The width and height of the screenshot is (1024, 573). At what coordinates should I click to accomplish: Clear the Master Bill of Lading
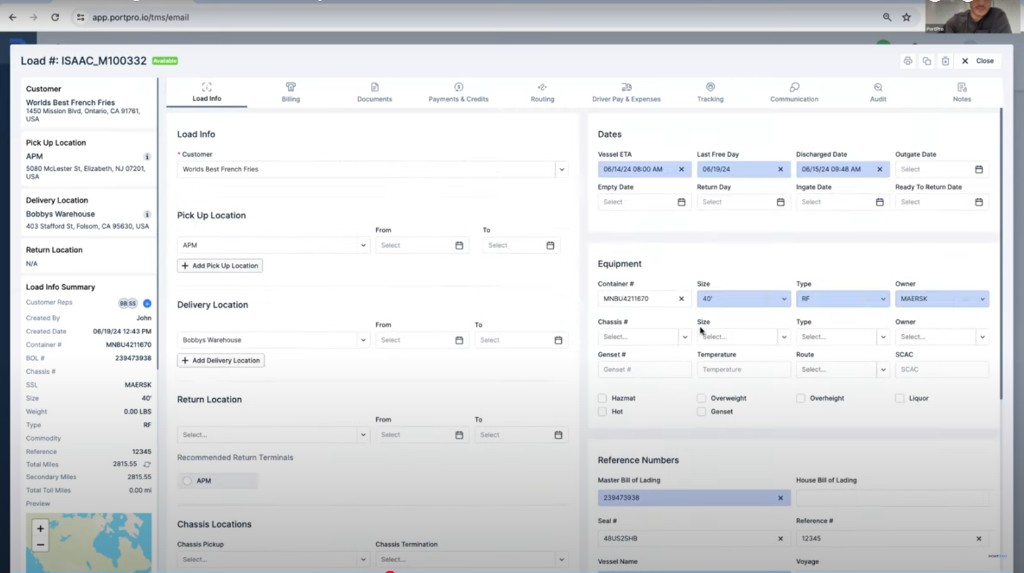pos(780,498)
